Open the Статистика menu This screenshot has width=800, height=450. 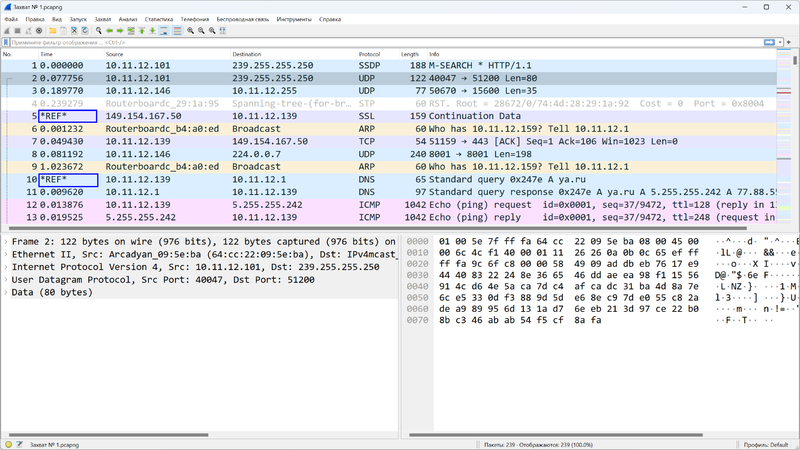[159, 19]
